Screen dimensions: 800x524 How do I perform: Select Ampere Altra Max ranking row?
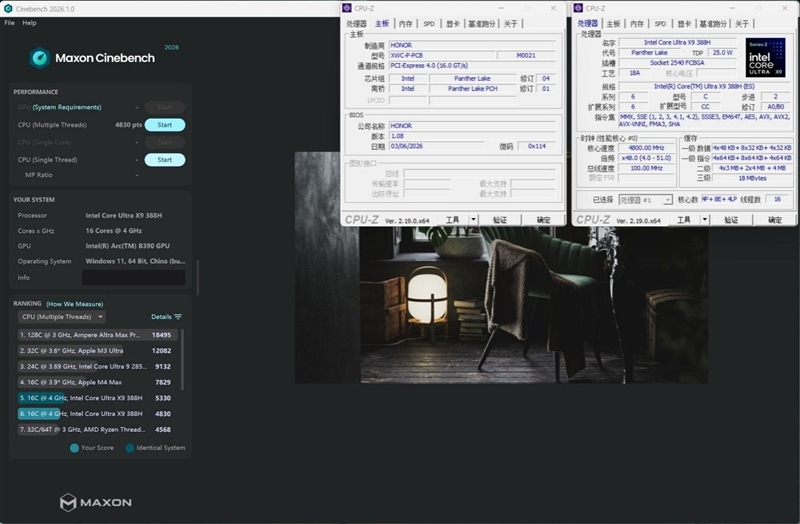click(98, 335)
